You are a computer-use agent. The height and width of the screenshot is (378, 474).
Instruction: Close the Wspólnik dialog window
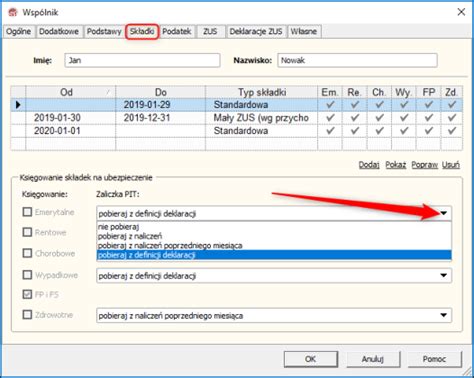pyautogui.click(x=461, y=12)
